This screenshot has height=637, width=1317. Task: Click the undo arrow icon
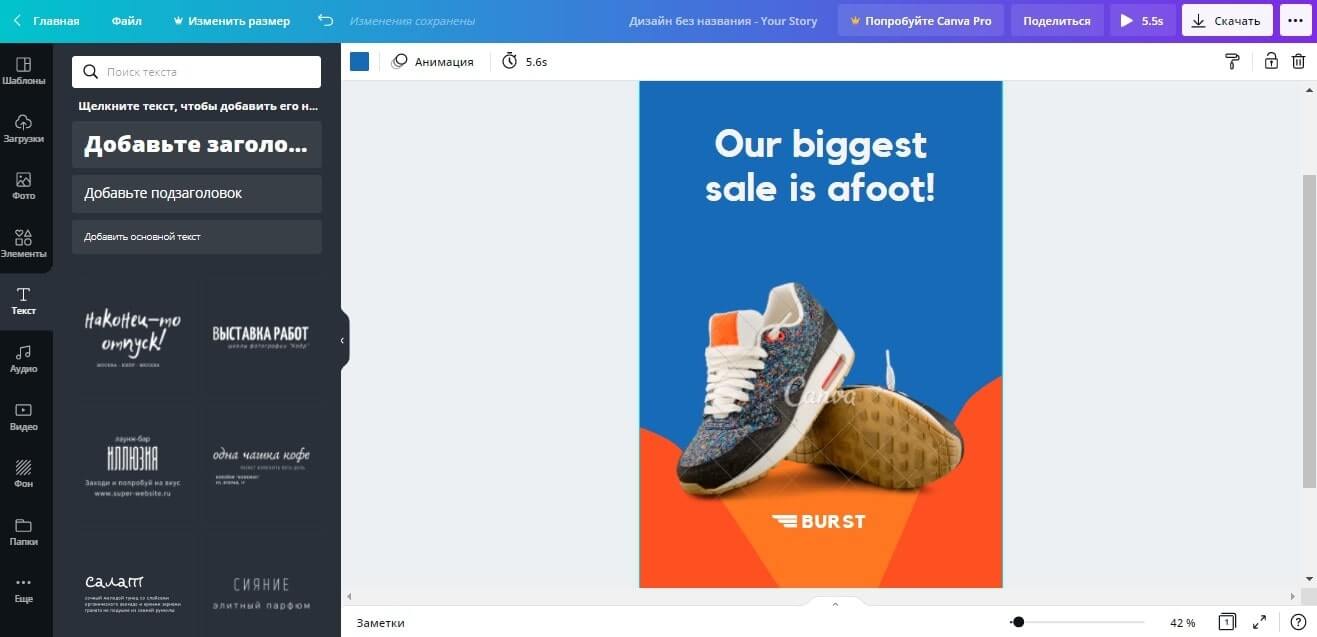tap(325, 20)
